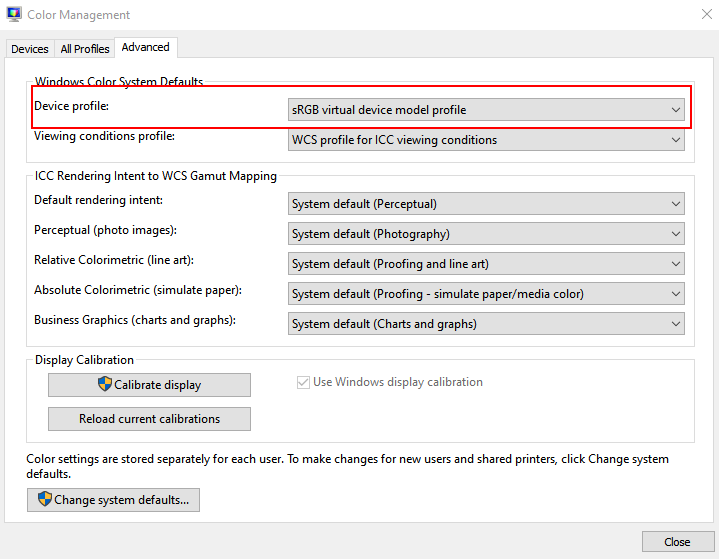This screenshot has height=559, width=719.
Task: Click the Reload current calibrations button
Action: (149, 419)
